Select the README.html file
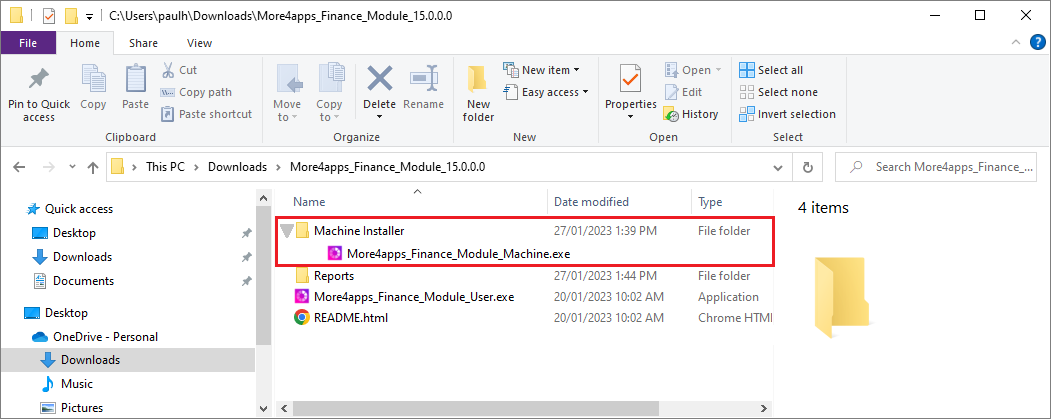The width and height of the screenshot is (1052, 420). [x=350, y=317]
